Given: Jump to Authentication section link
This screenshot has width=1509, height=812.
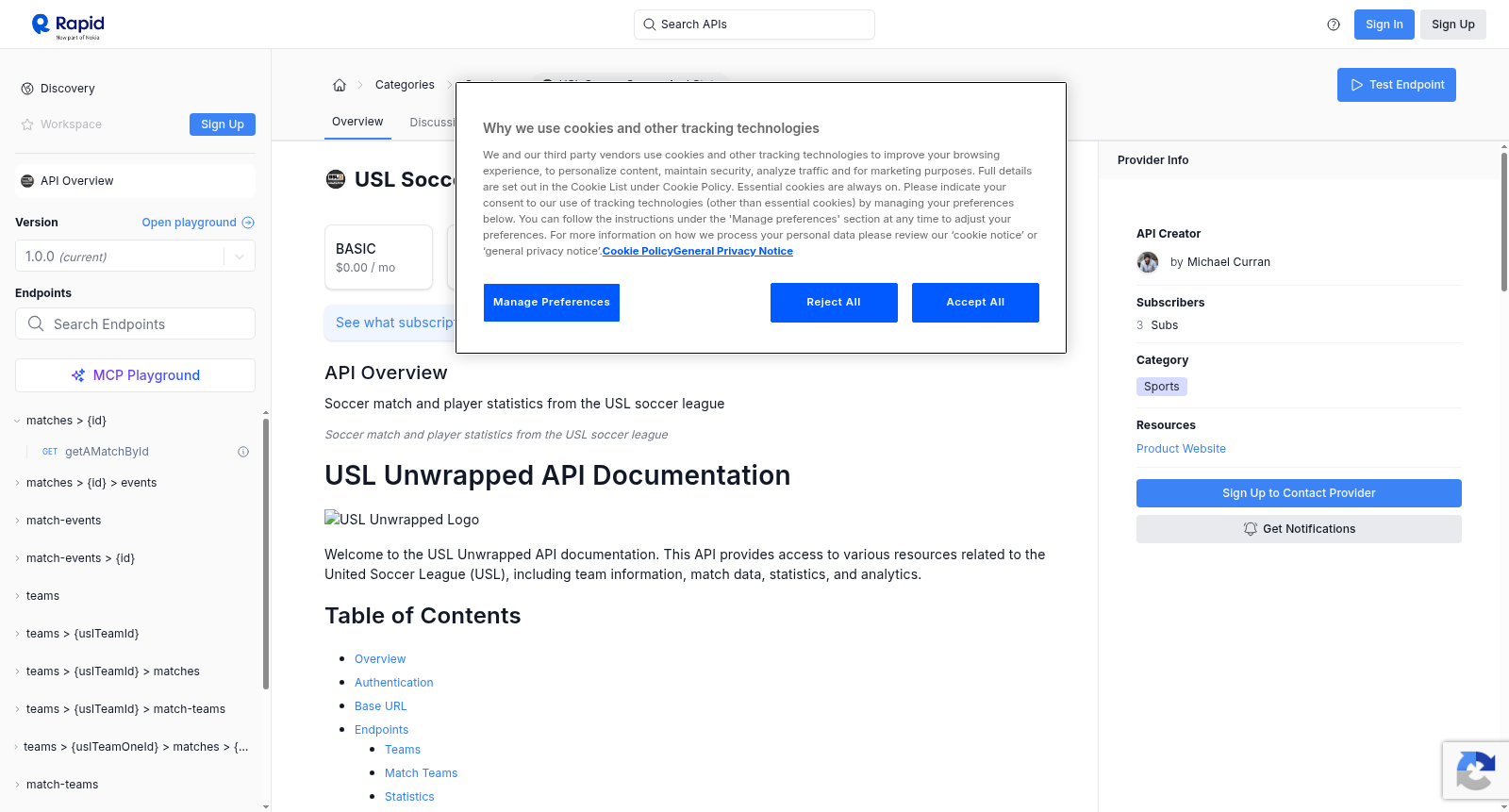Looking at the screenshot, I should coord(394,683).
